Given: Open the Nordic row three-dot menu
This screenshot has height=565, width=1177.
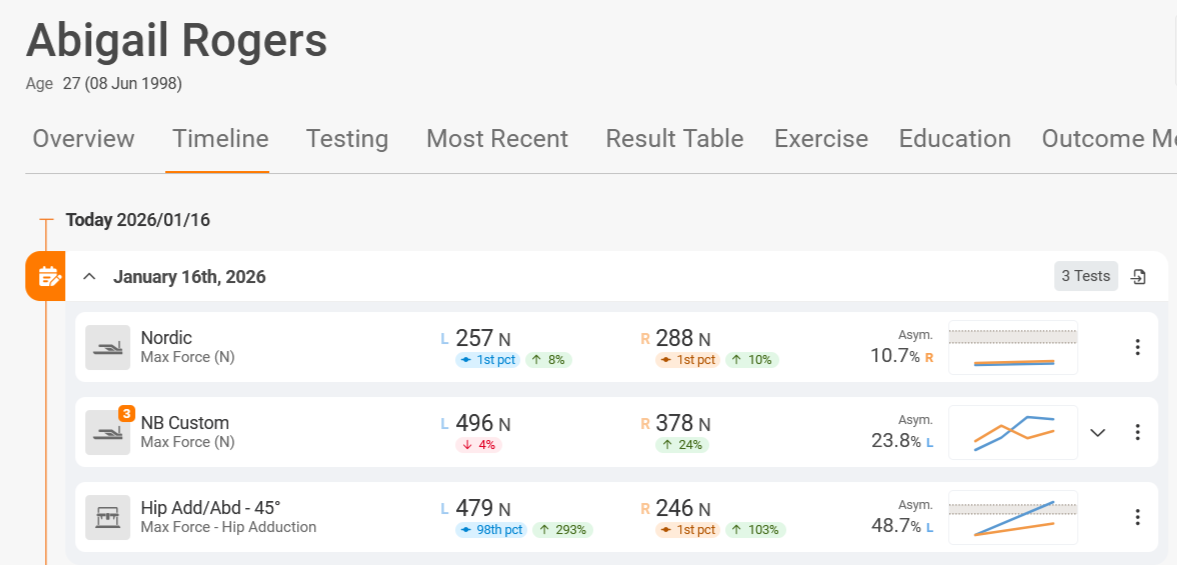Looking at the screenshot, I should tap(1137, 348).
